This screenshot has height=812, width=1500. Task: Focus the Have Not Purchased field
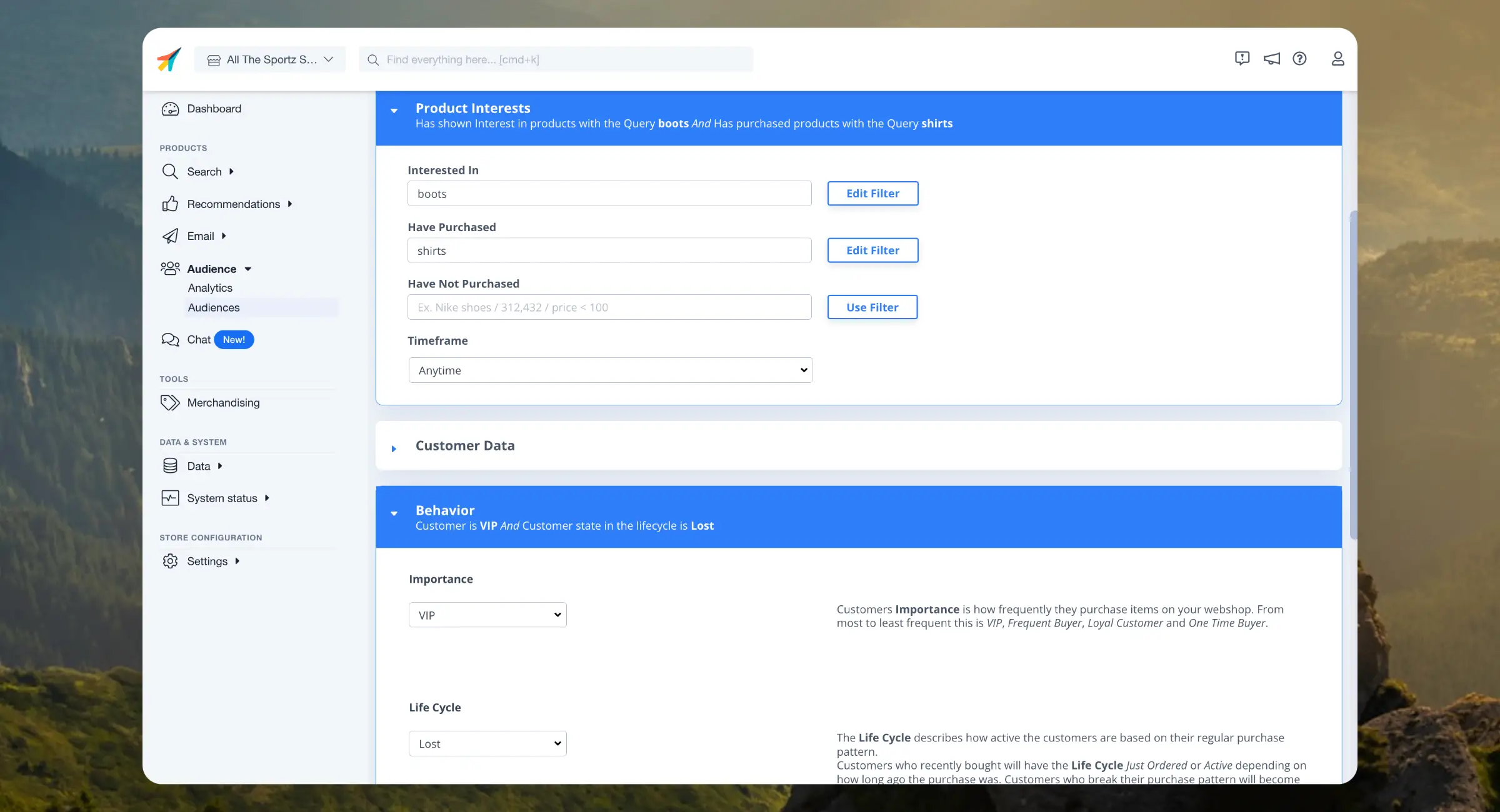point(609,307)
